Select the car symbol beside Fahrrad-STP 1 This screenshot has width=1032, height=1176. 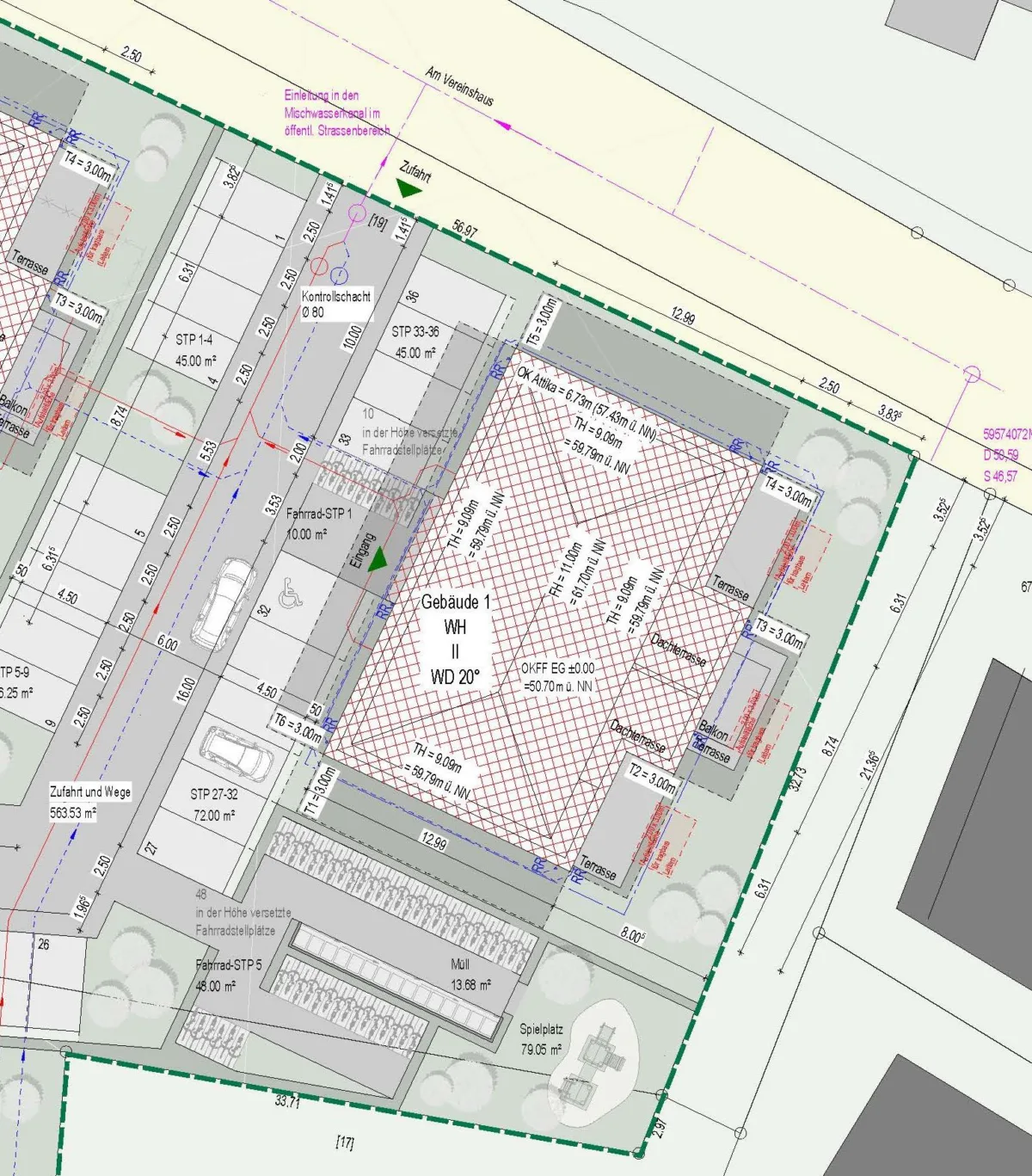coord(223,604)
